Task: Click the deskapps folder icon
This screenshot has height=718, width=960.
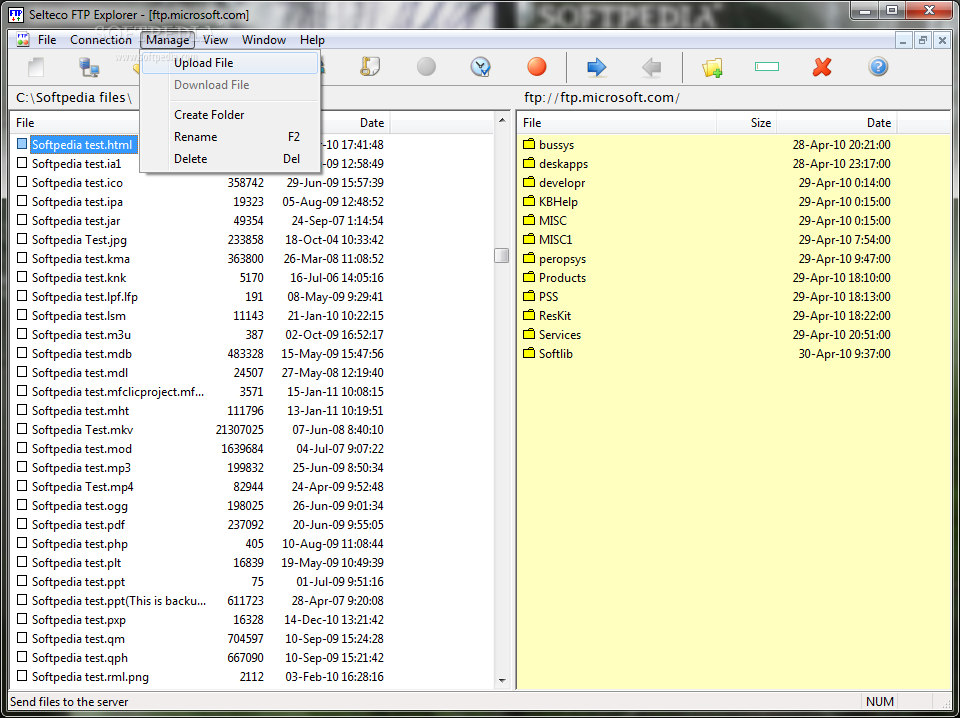Action: (530, 163)
